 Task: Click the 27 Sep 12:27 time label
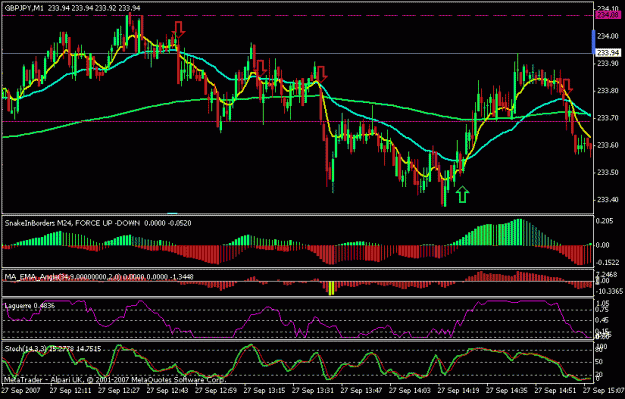(118, 390)
